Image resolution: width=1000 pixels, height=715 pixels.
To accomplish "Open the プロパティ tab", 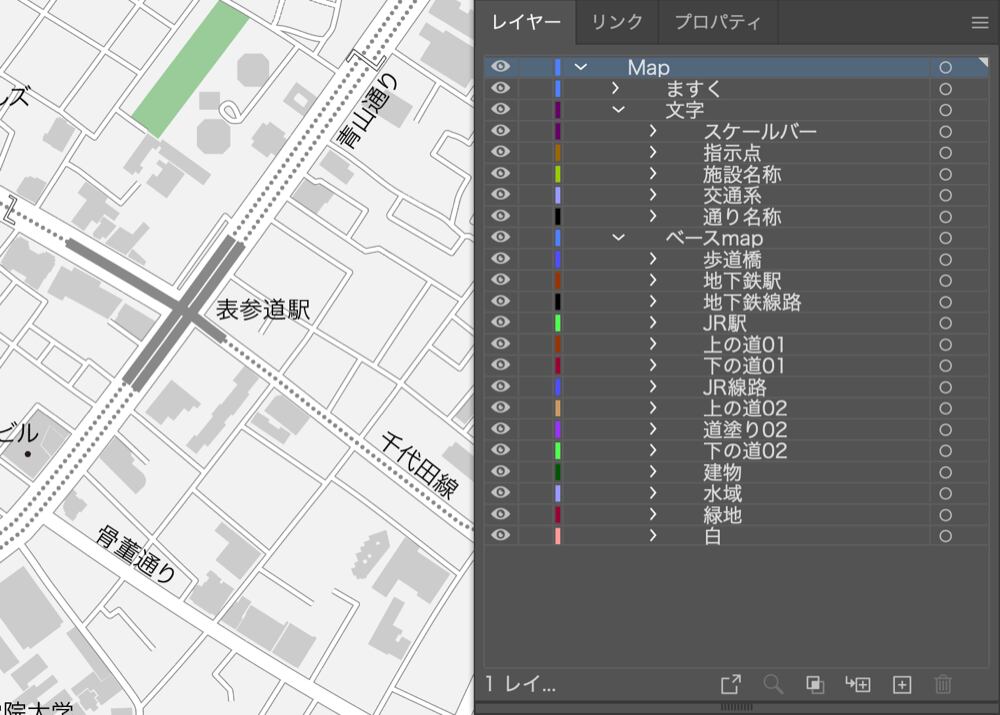I will [x=717, y=22].
